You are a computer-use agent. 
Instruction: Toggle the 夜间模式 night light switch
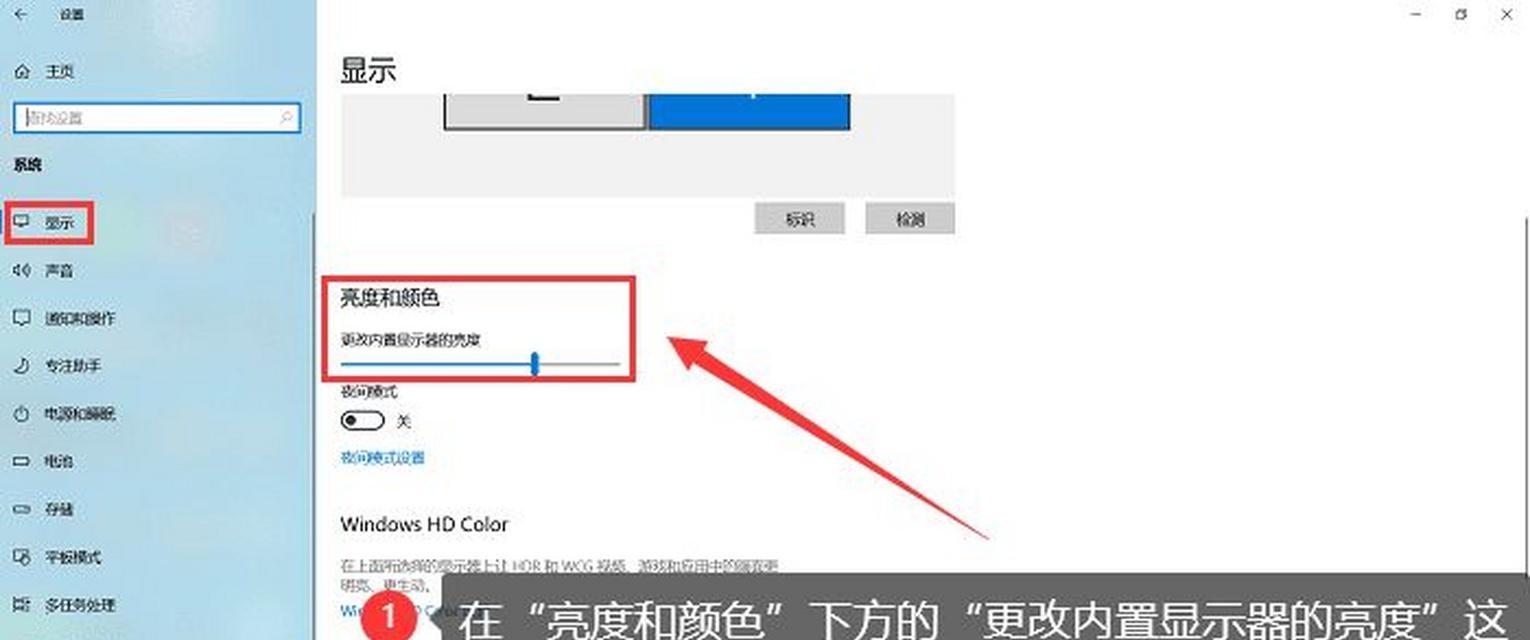tap(362, 421)
